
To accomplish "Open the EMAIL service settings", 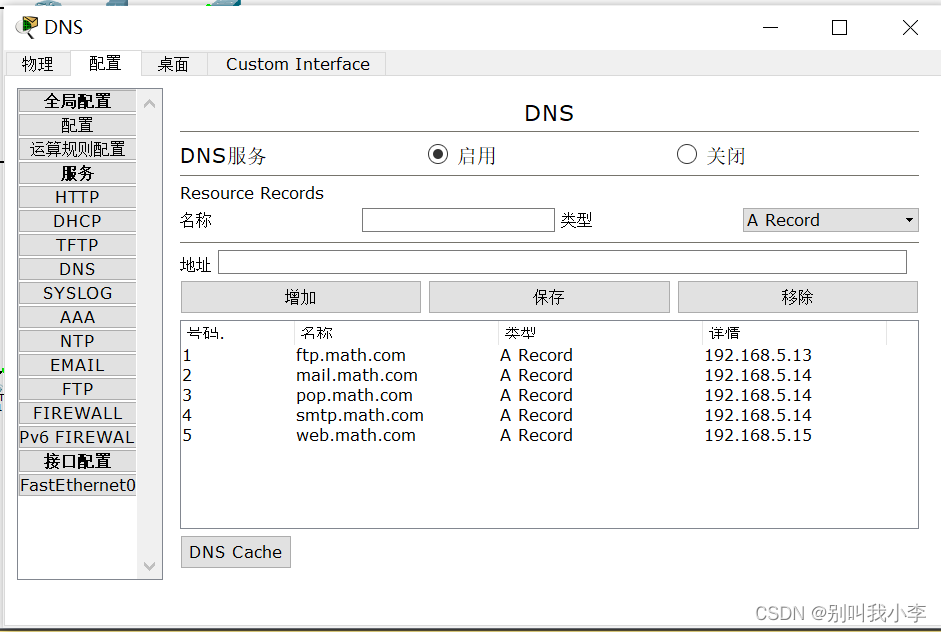I will [x=77, y=365].
